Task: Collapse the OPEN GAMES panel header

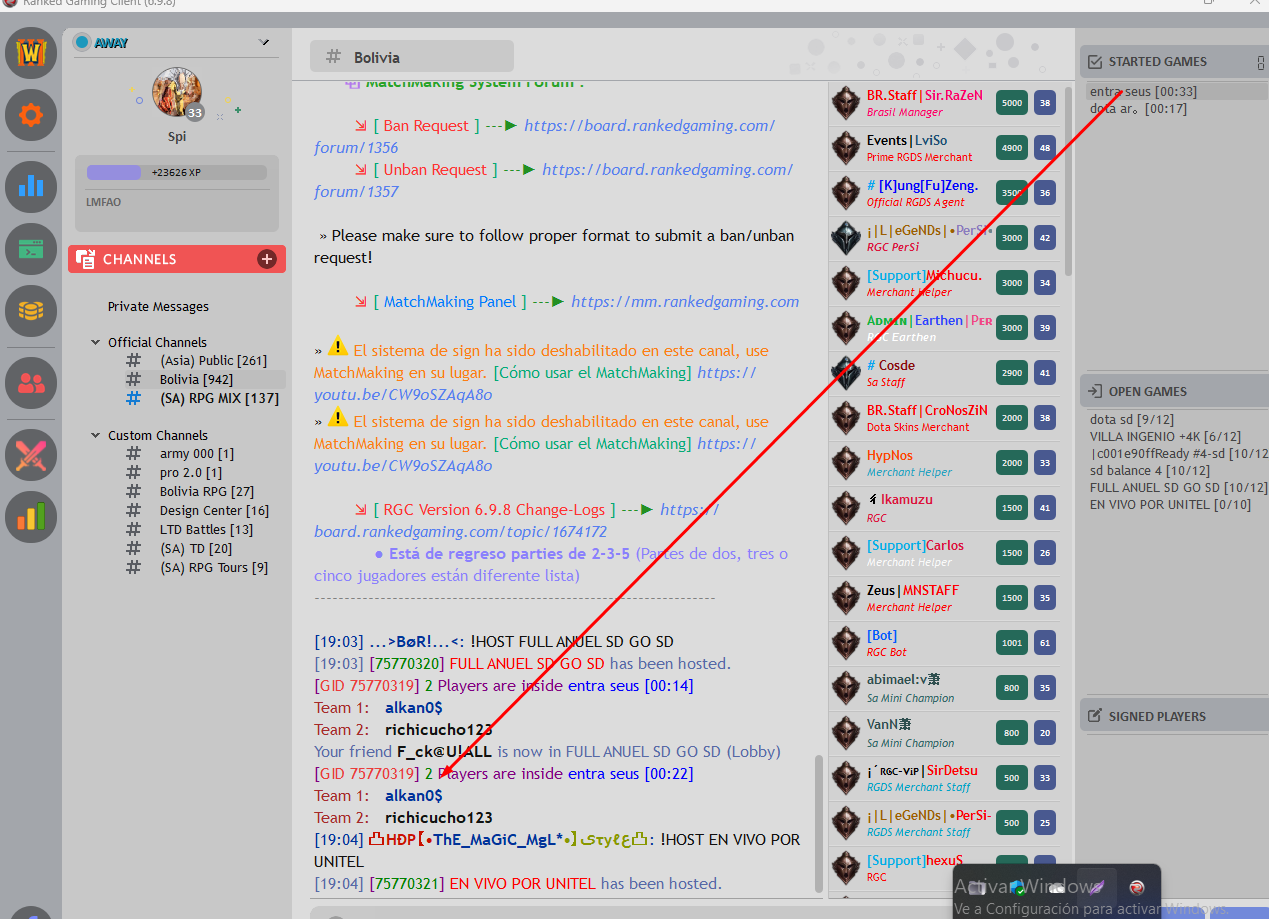Action: (1174, 392)
